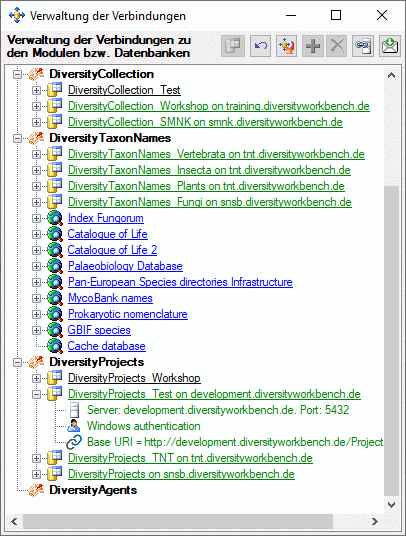This screenshot has height=536, width=406.
Task: Expand the Catalogue of Life 2 entry
Action: tap(36, 250)
